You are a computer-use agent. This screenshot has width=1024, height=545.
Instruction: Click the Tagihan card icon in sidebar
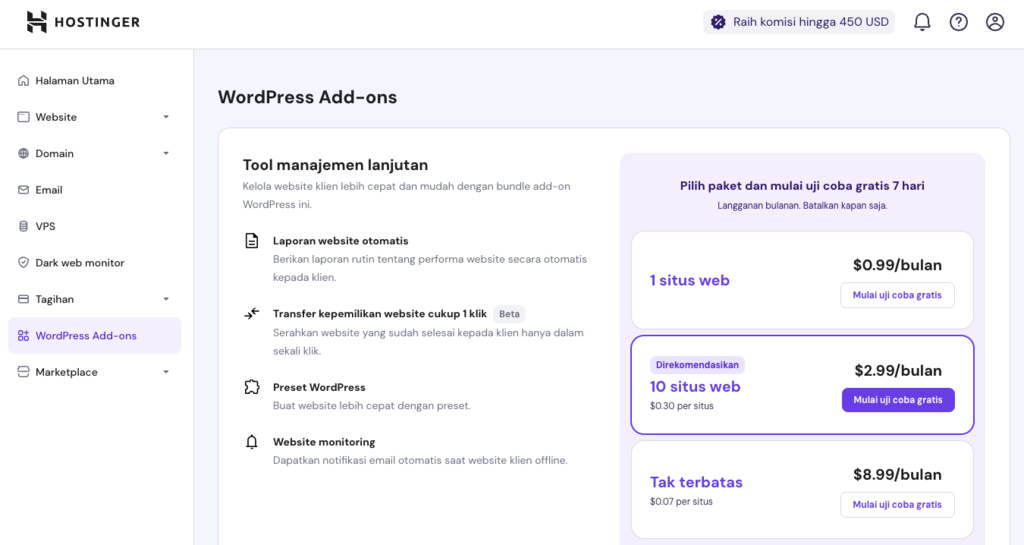[24, 299]
